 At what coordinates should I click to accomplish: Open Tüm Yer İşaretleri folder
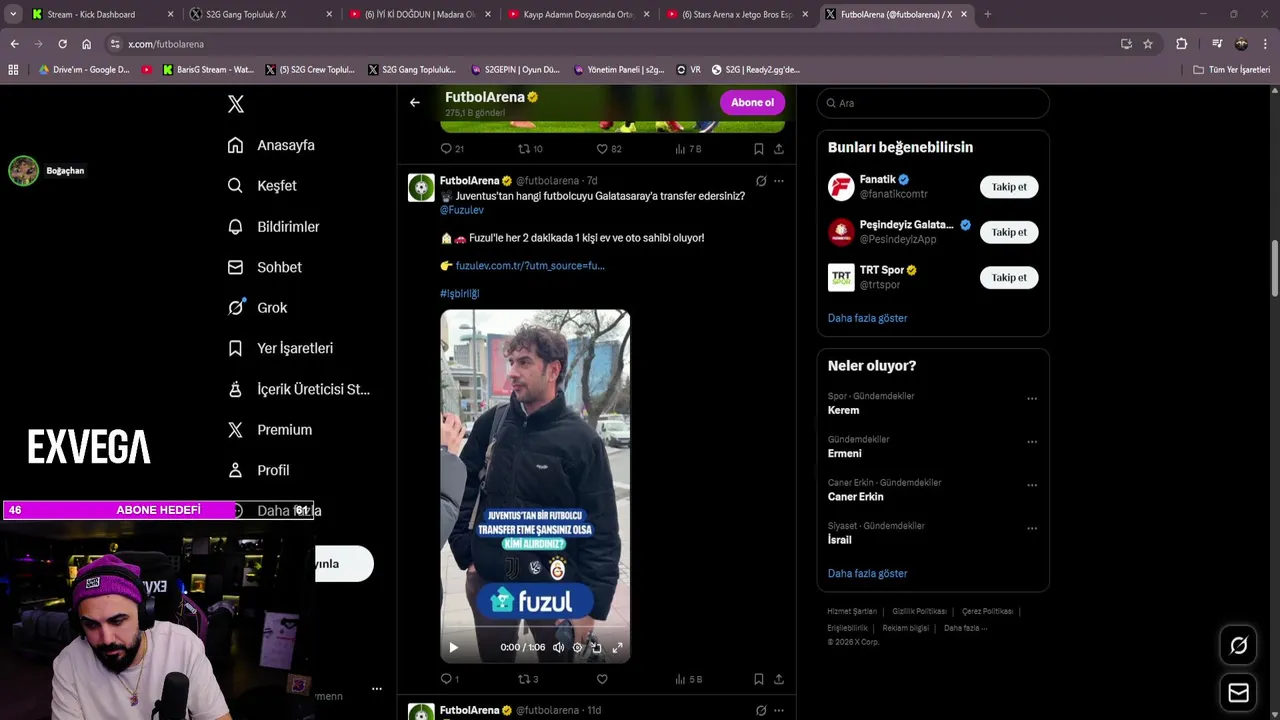tap(1232, 70)
